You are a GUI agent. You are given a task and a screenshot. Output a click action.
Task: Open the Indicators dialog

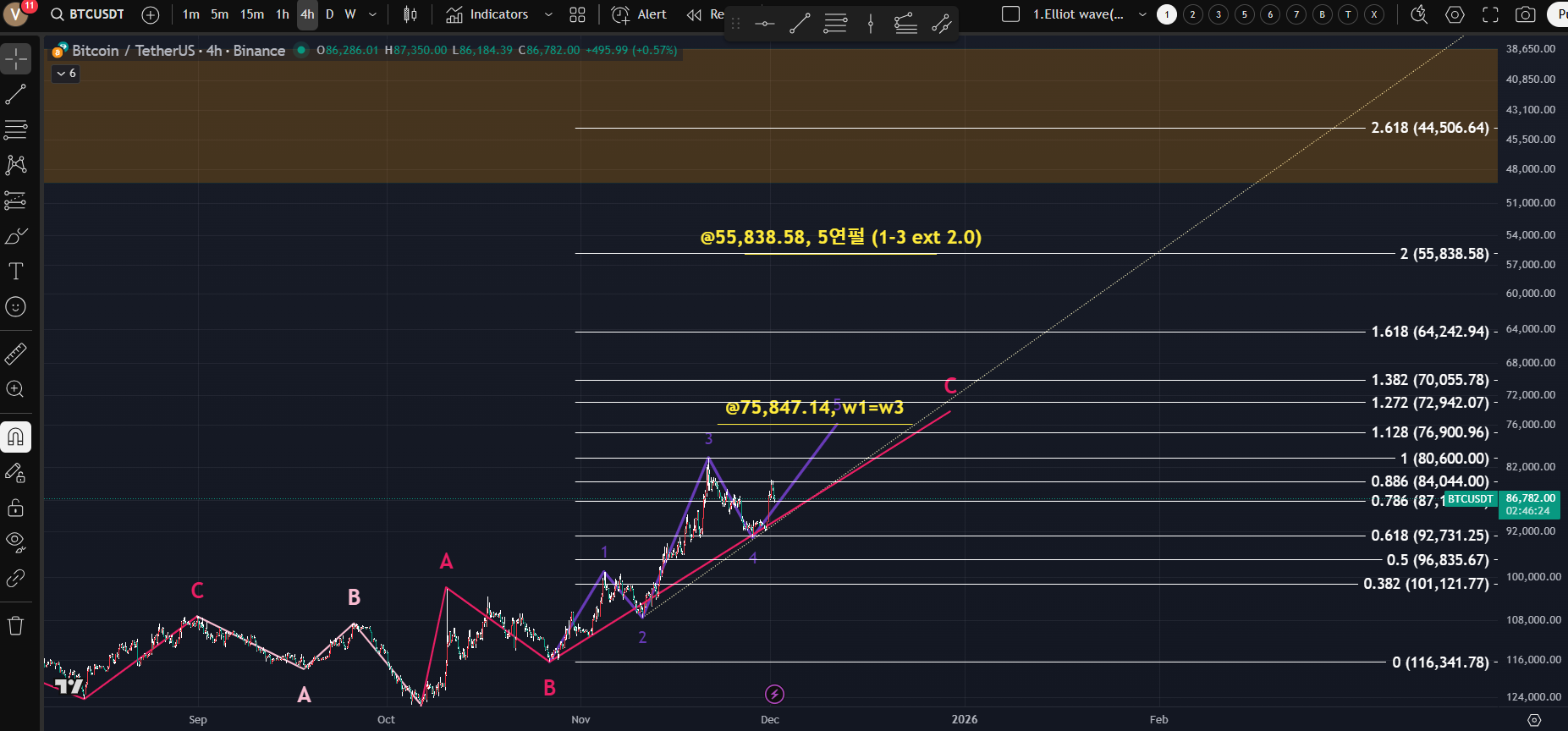pyautogui.click(x=487, y=14)
